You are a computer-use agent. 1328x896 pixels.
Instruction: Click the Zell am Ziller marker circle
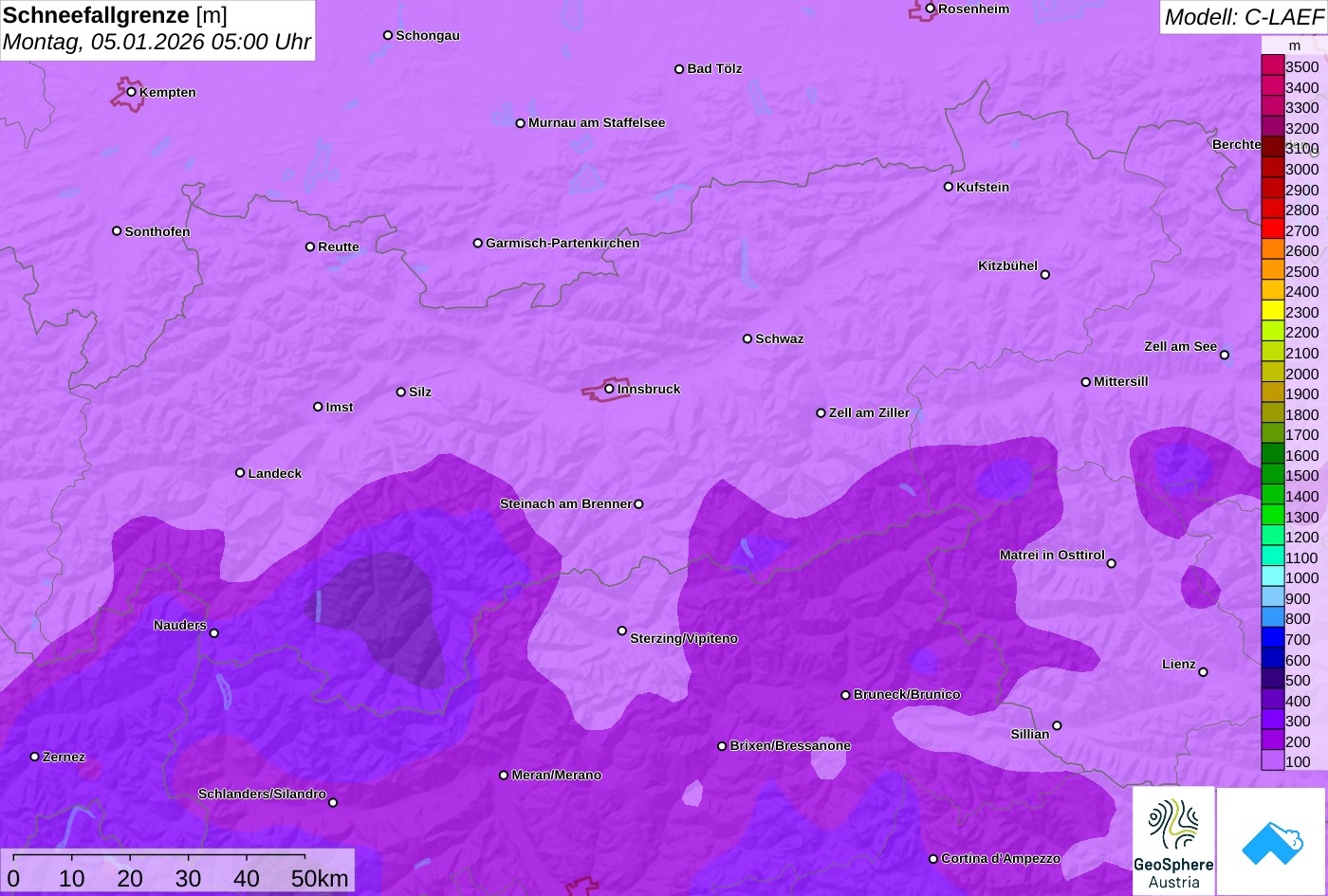pos(821,412)
